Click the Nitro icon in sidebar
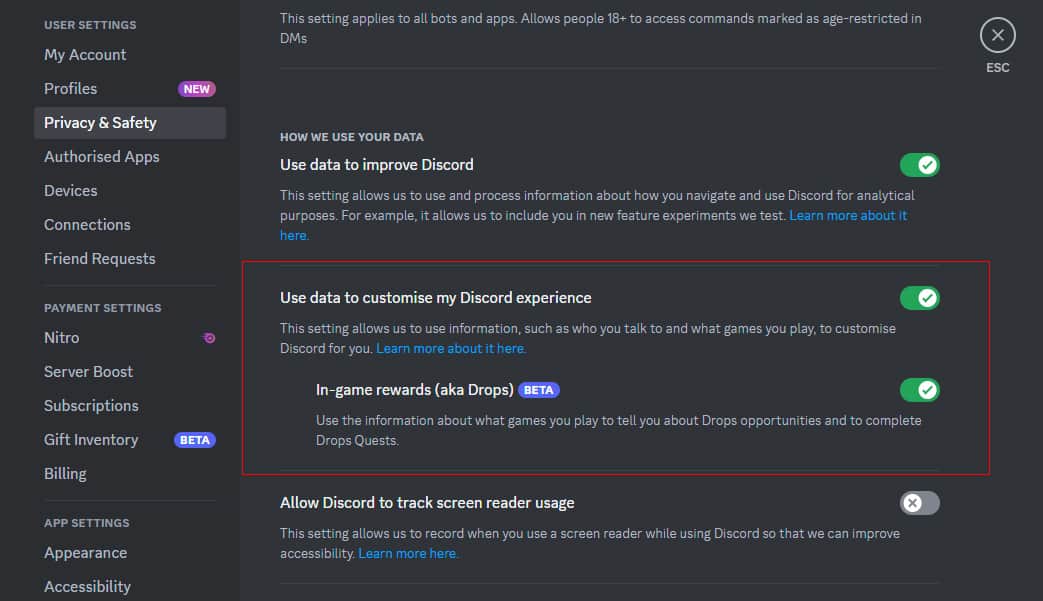This screenshot has width=1043, height=601. point(209,338)
